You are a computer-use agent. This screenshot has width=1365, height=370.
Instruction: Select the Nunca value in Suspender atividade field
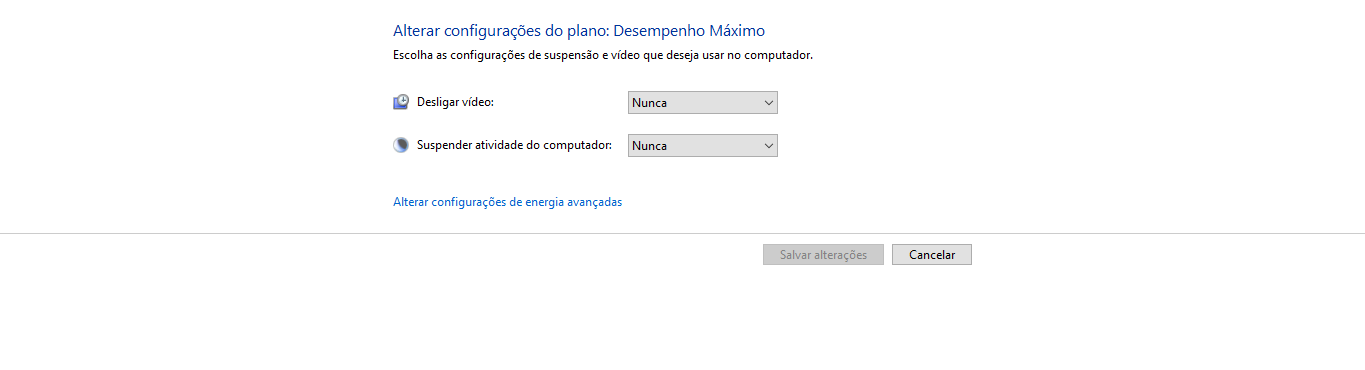[x=649, y=145]
